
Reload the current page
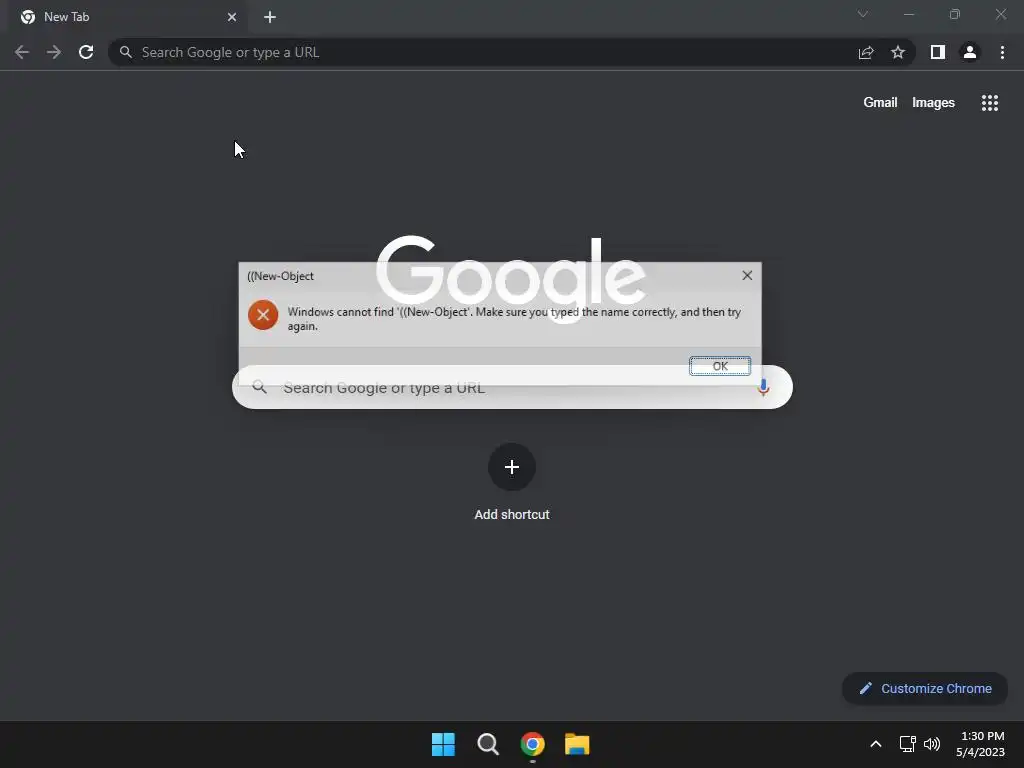click(x=86, y=52)
